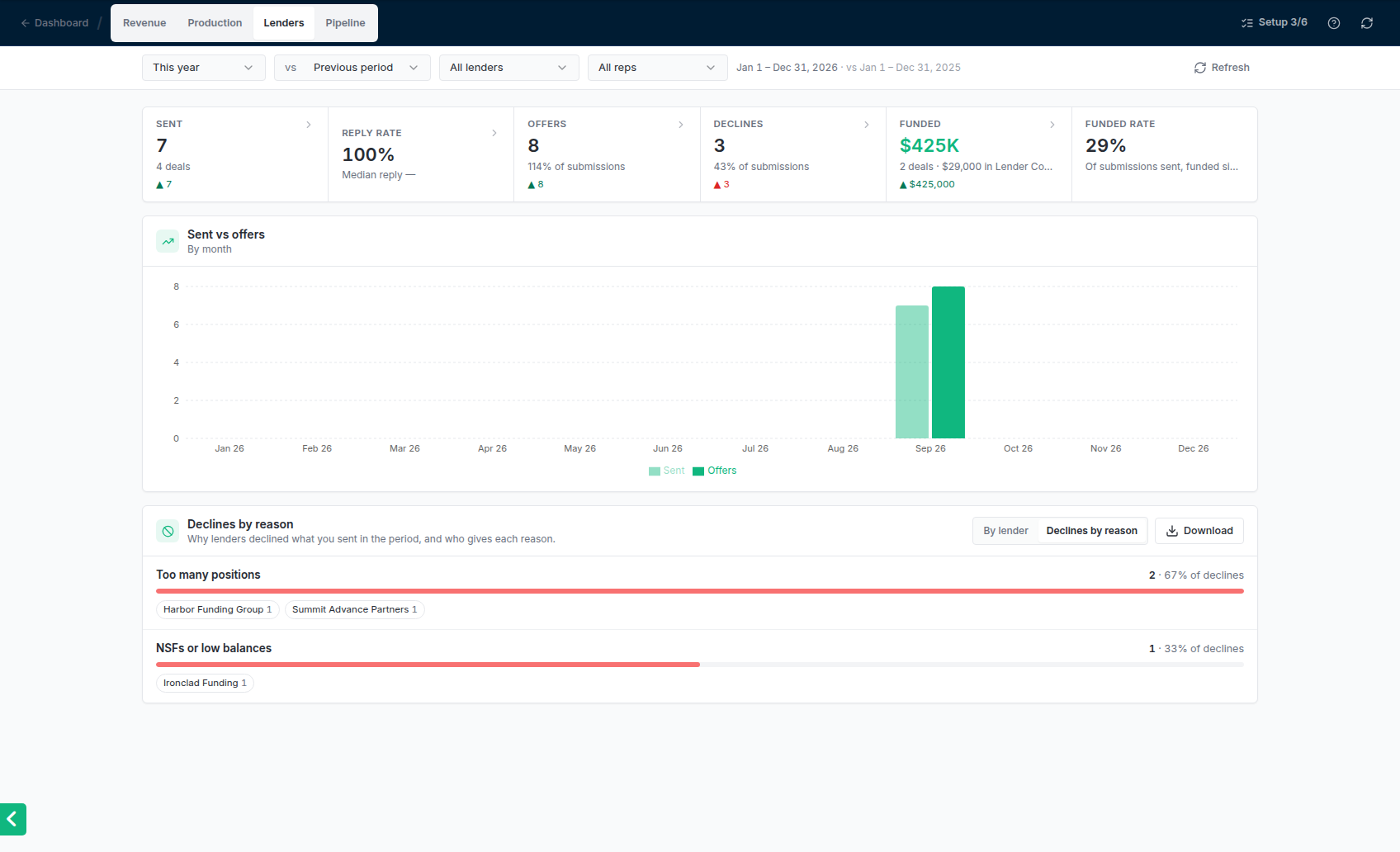Open the Funded card chevron
This screenshot has width=1400, height=852.
pos(1052,125)
